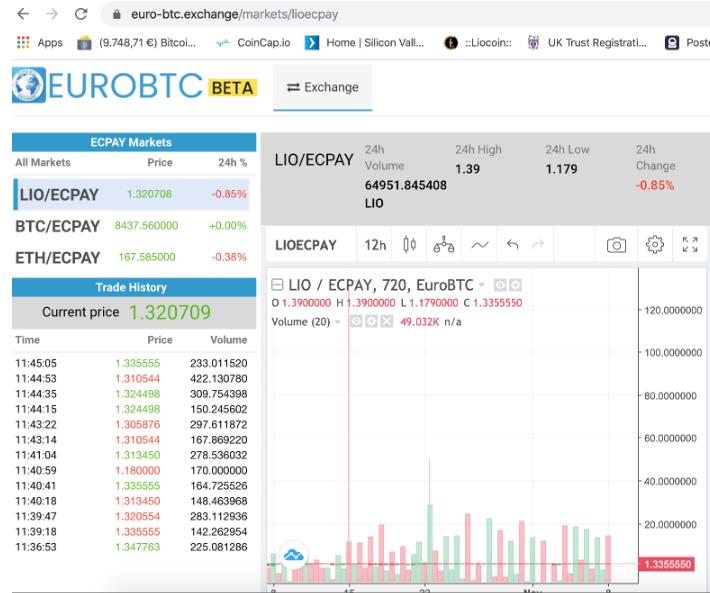Click the round cloud chart logo badge
Viewport: 710px width, 593px height.
pos(293,555)
